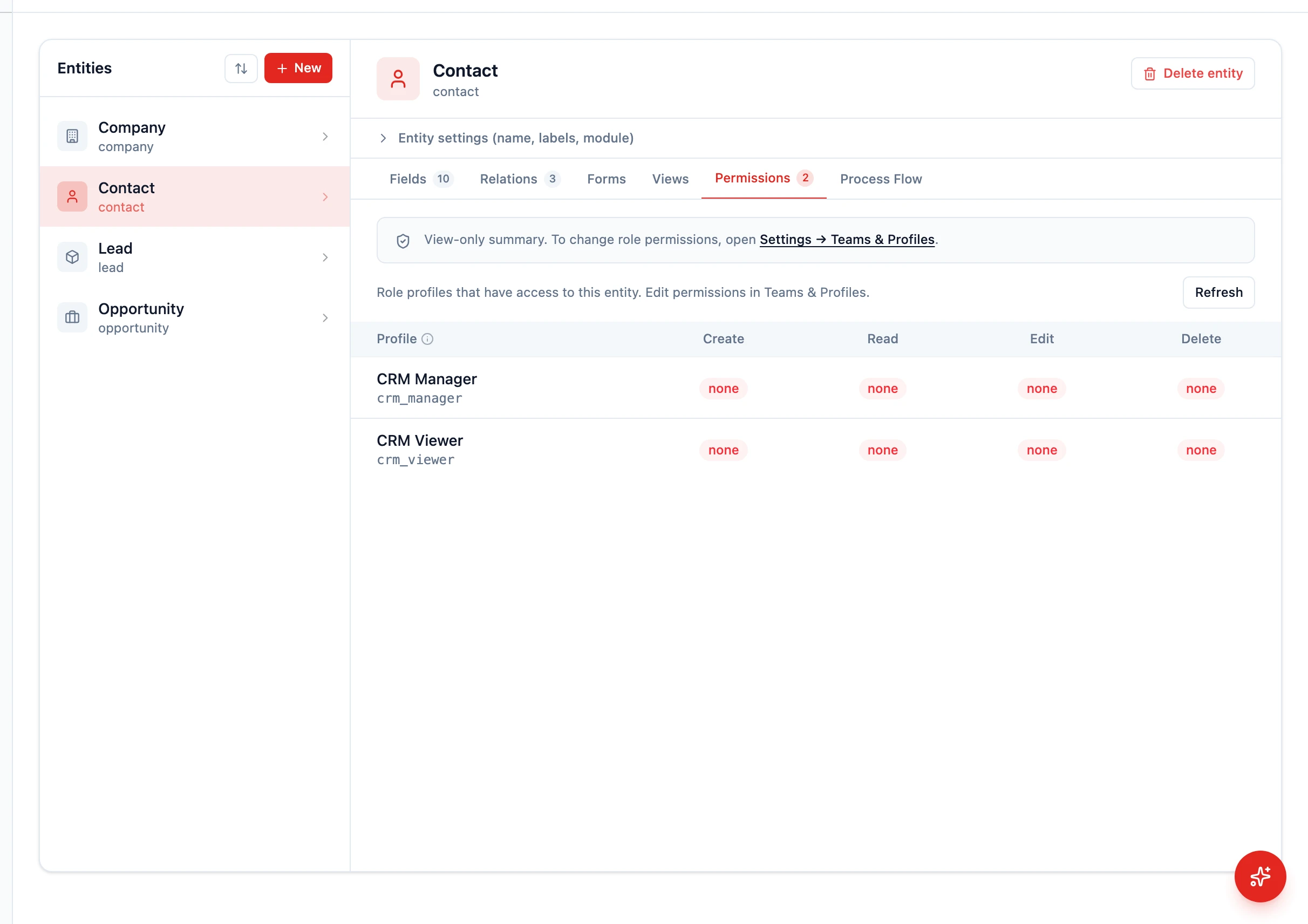Click the Delete entity button
Viewport: 1308px width, 924px height.
[x=1193, y=73]
